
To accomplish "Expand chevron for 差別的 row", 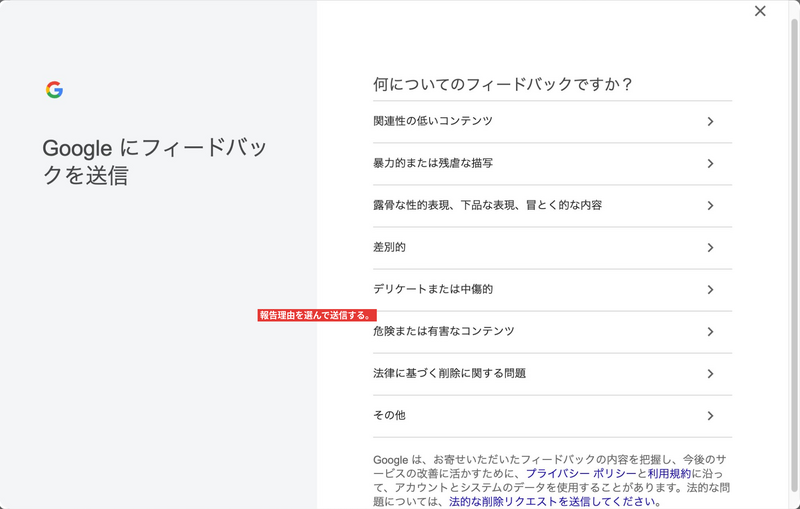I will coord(710,248).
